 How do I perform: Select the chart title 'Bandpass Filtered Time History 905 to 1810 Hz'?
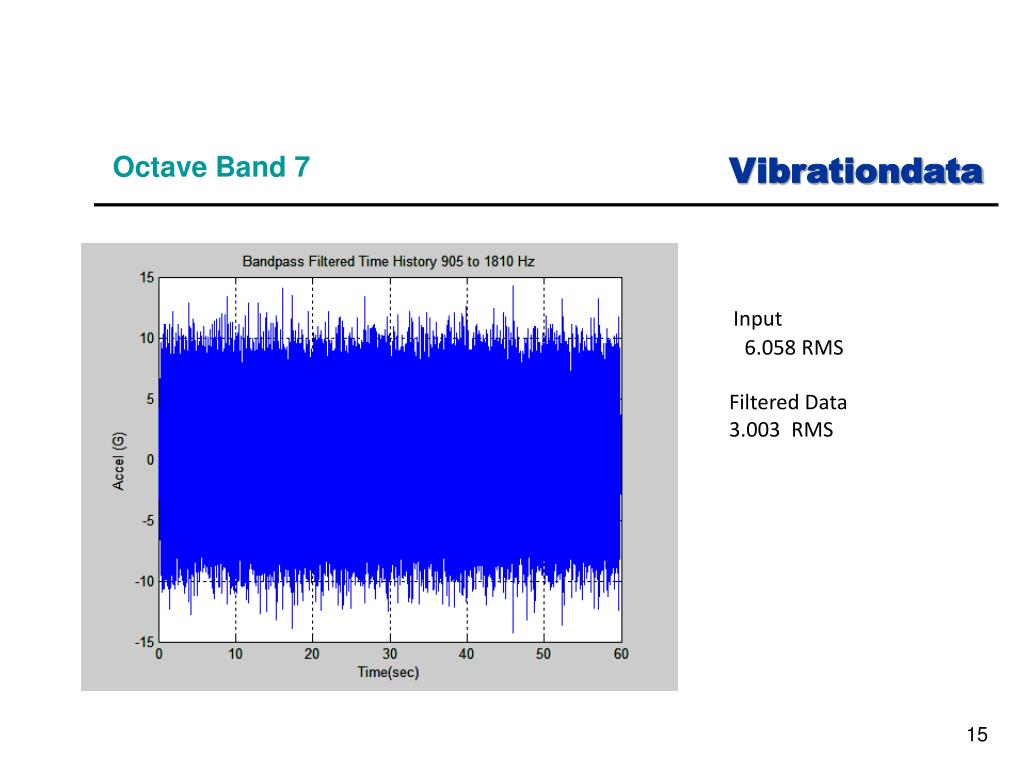pyautogui.click(x=389, y=261)
